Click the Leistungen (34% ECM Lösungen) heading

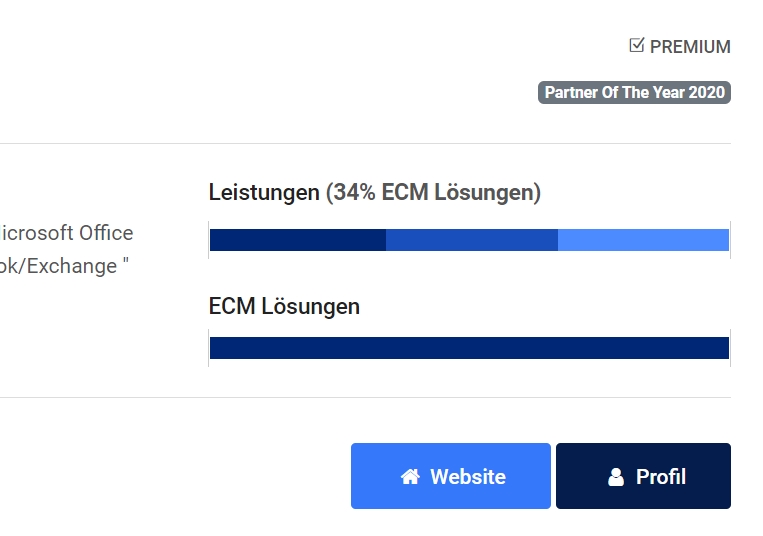[x=375, y=192]
